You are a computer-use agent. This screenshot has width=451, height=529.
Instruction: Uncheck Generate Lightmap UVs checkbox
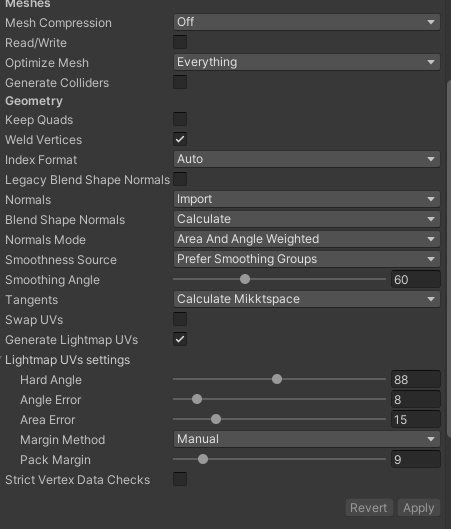point(180,339)
